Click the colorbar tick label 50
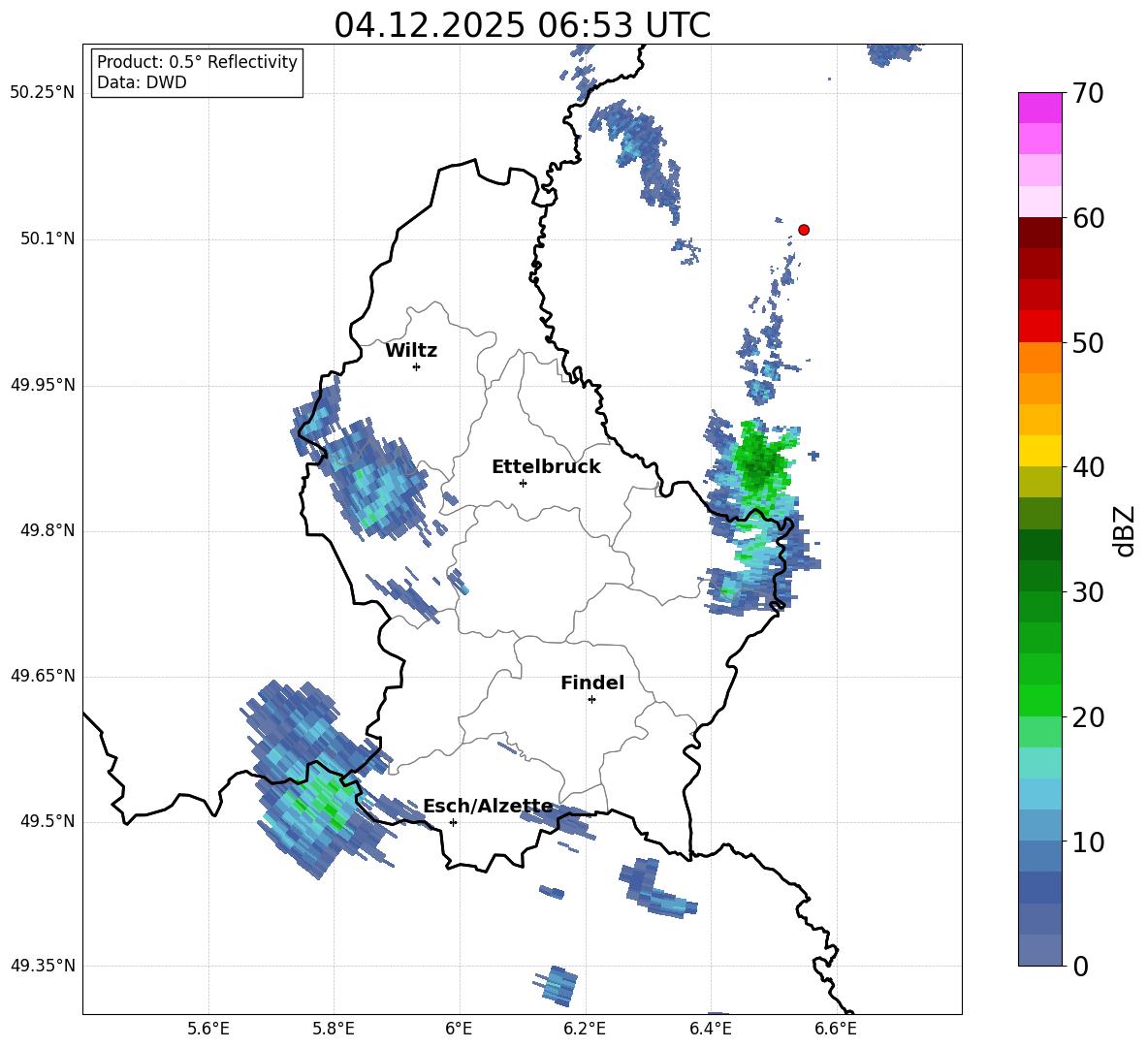Viewport: 1148px width, 1048px height. point(1088,342)
